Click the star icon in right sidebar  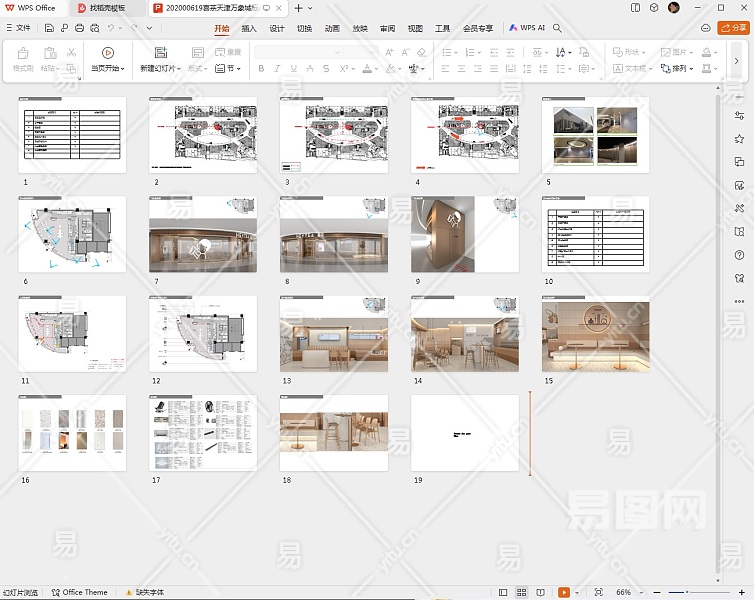[x=739, y=139]
